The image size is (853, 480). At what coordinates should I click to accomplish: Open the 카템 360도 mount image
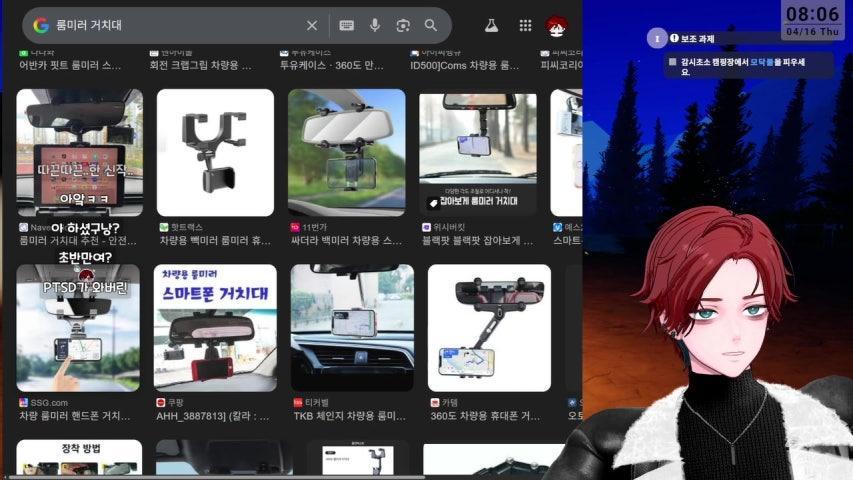click(490, 328)
